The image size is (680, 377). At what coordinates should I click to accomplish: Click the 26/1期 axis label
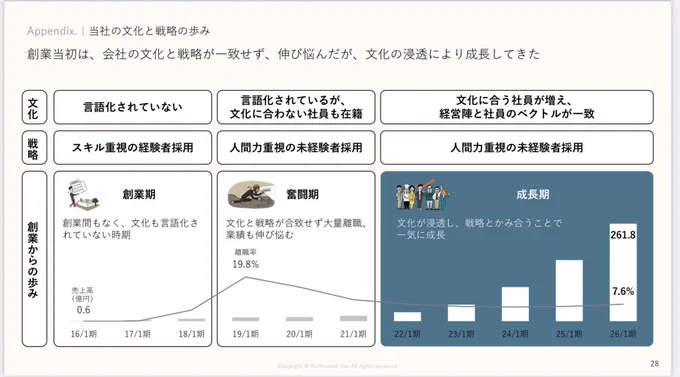[623, 334]
